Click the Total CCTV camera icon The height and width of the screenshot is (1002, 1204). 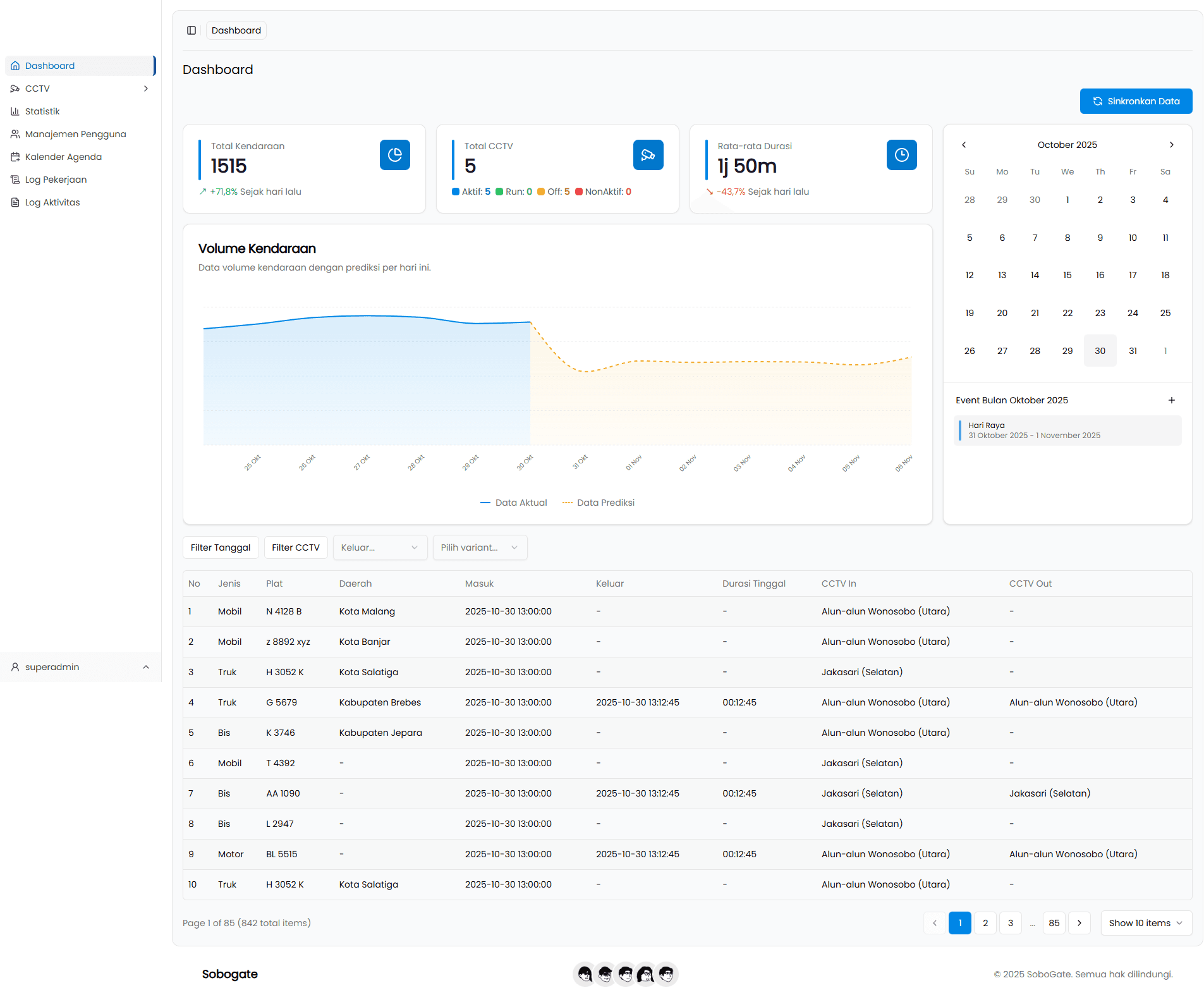click(x=648, y=155)
